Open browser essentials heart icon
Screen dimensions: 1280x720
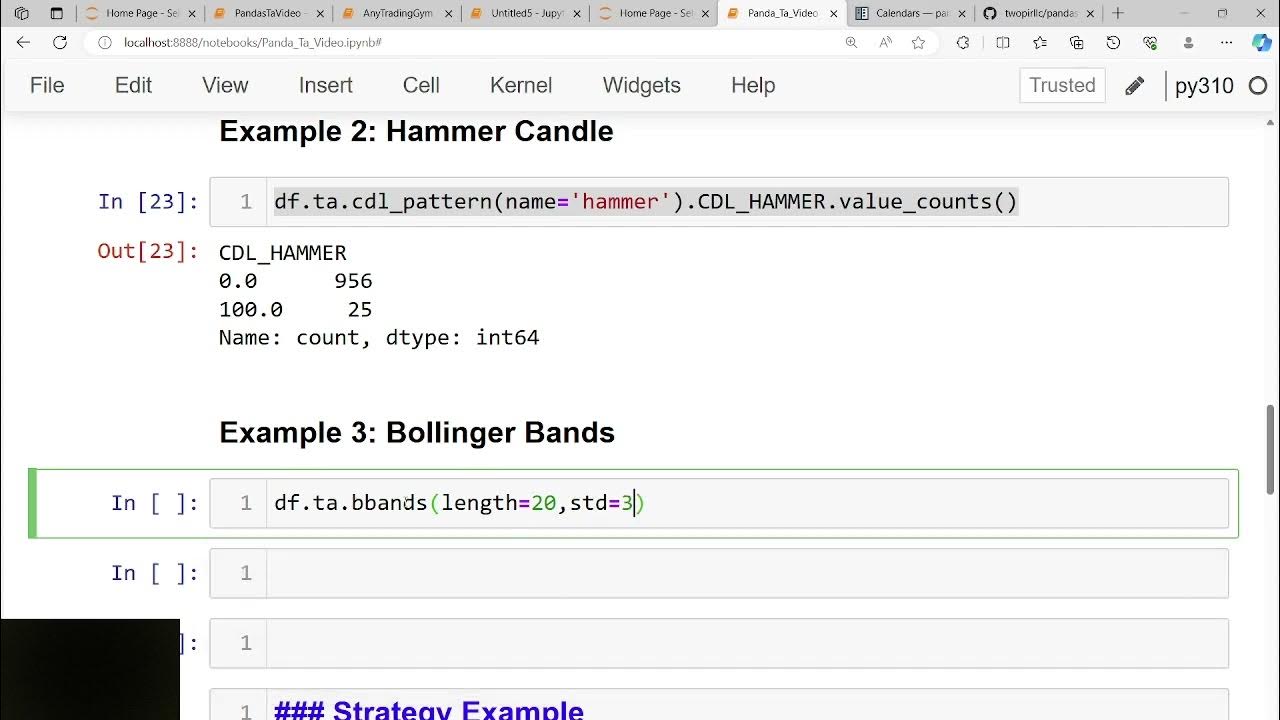point(1150,43)
